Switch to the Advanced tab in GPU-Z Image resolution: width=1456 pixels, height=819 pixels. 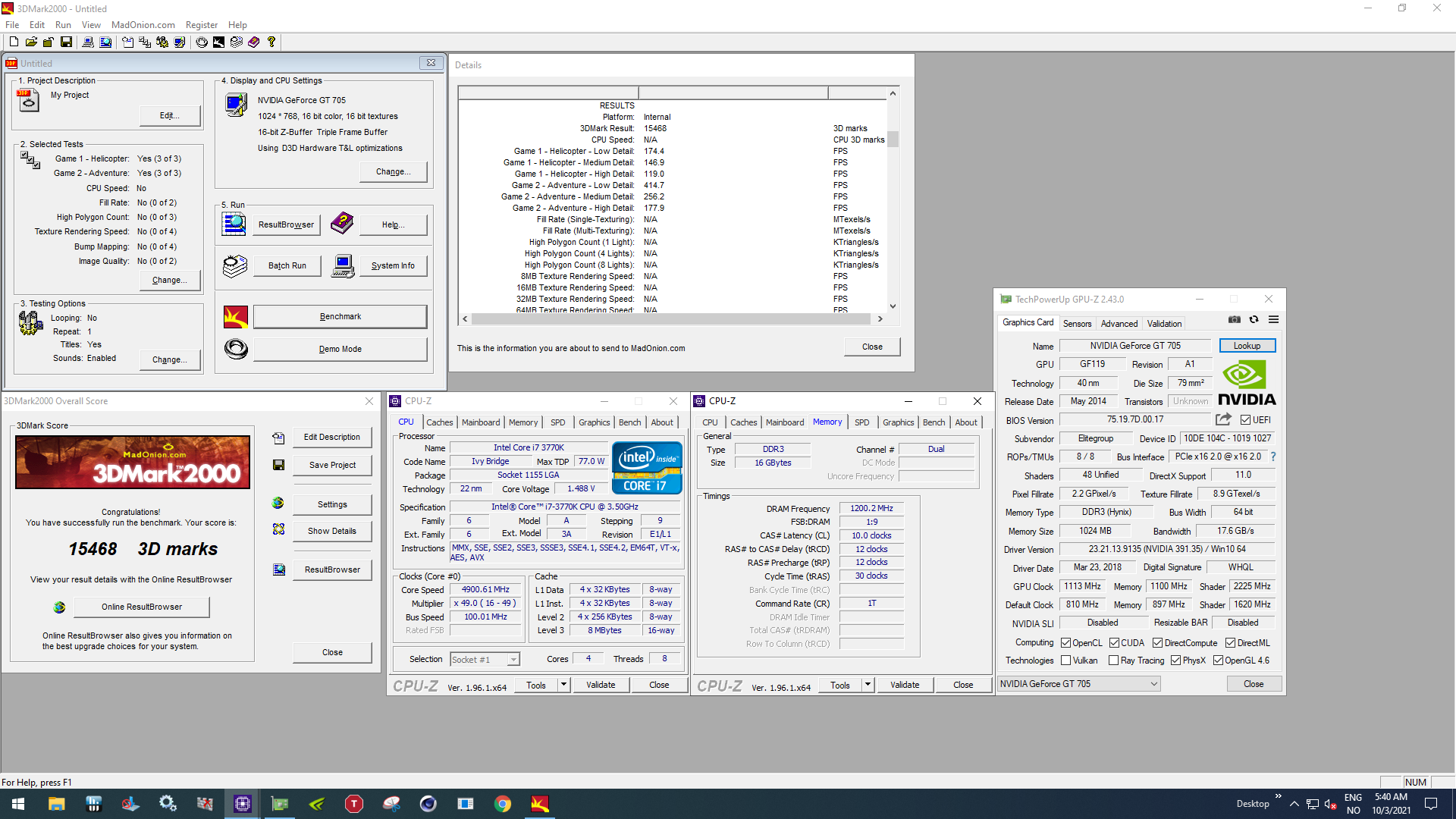(1119, 324)
